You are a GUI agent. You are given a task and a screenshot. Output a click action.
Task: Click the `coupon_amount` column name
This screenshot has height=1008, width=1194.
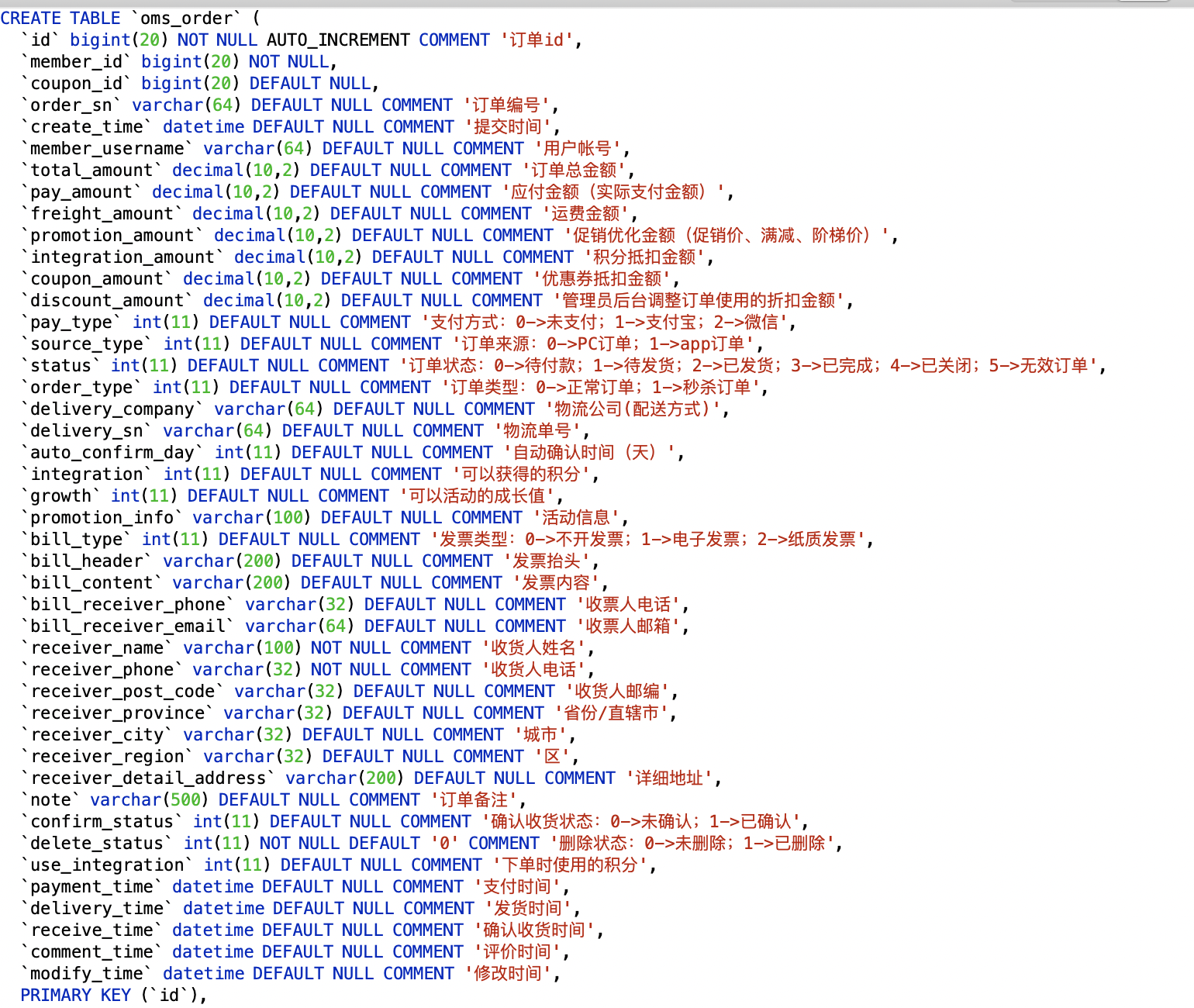tap(97, 278)
